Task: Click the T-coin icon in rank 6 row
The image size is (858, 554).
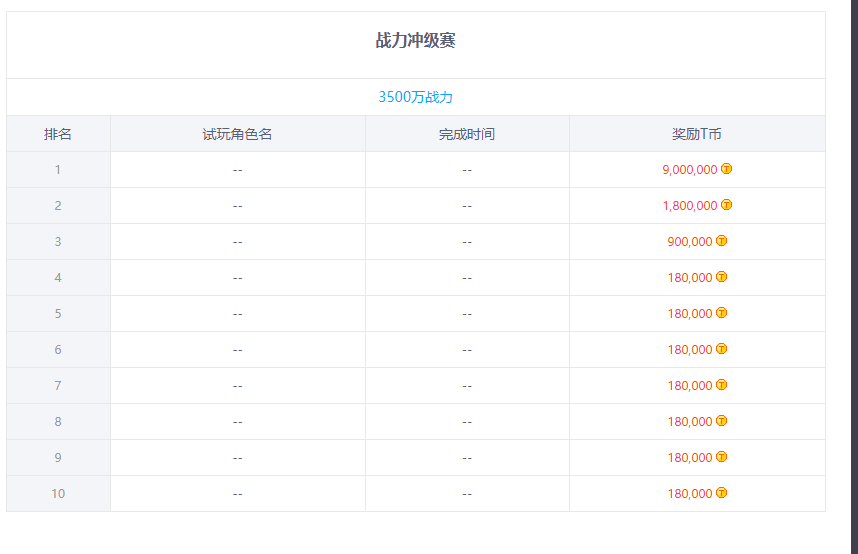Action: pos(722,349)
